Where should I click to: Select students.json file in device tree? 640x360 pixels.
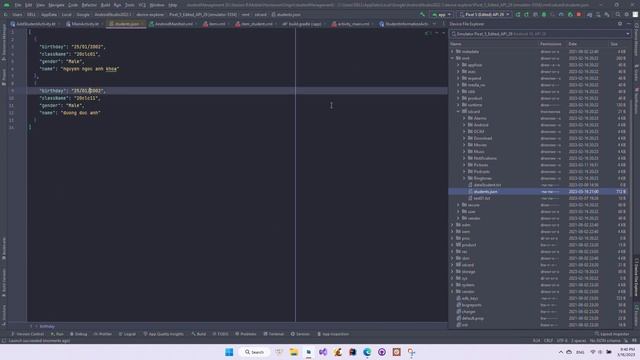click(485, 191)
